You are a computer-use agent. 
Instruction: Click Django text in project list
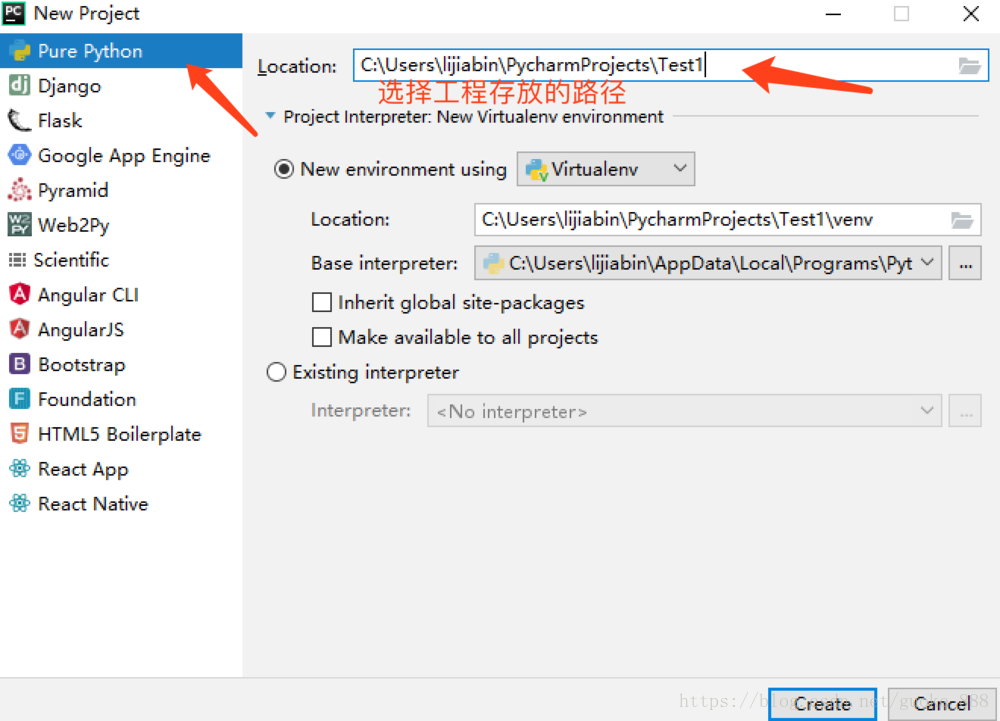pos(69,86)
